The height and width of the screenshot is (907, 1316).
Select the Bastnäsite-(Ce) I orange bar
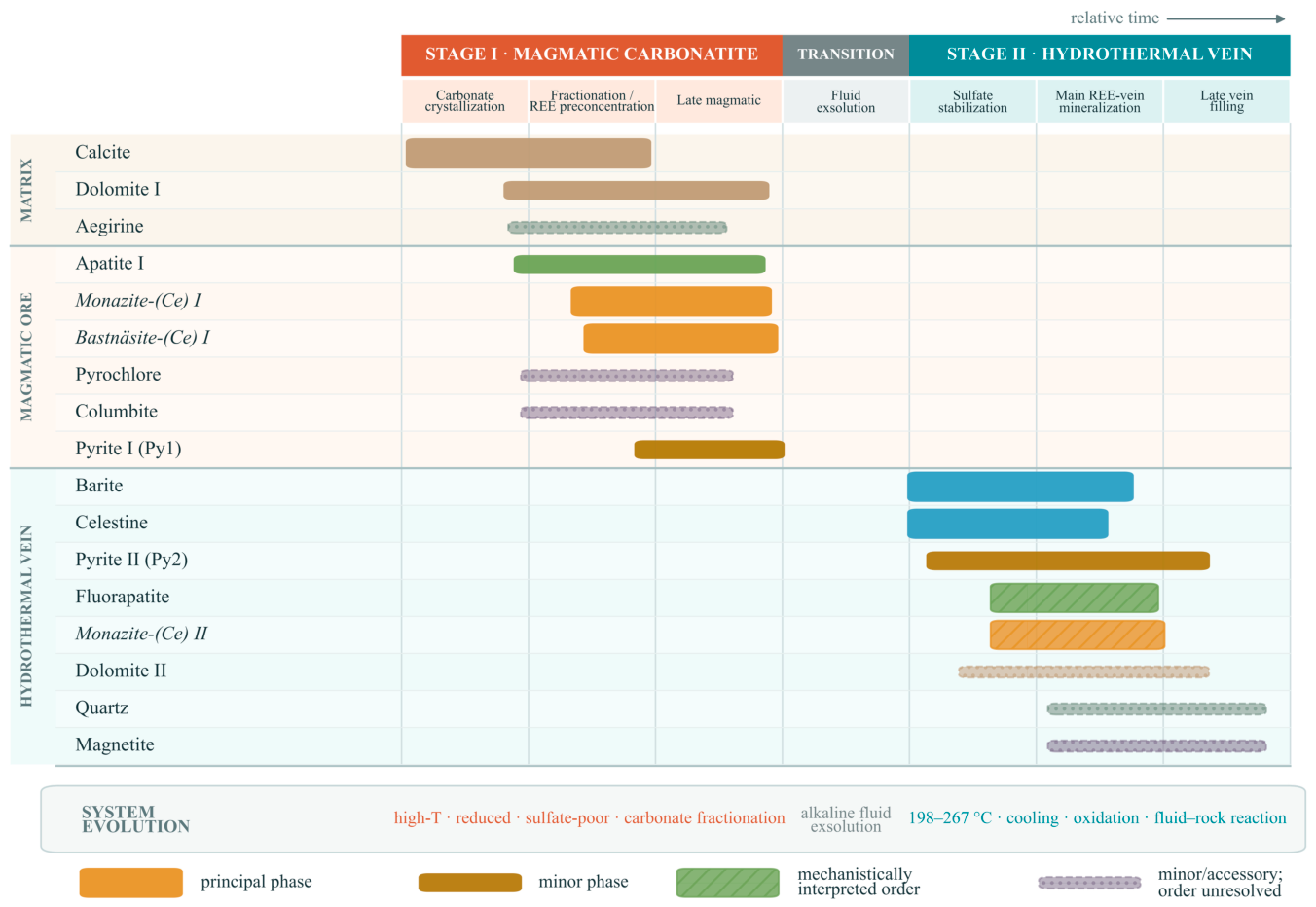[681, 339]
